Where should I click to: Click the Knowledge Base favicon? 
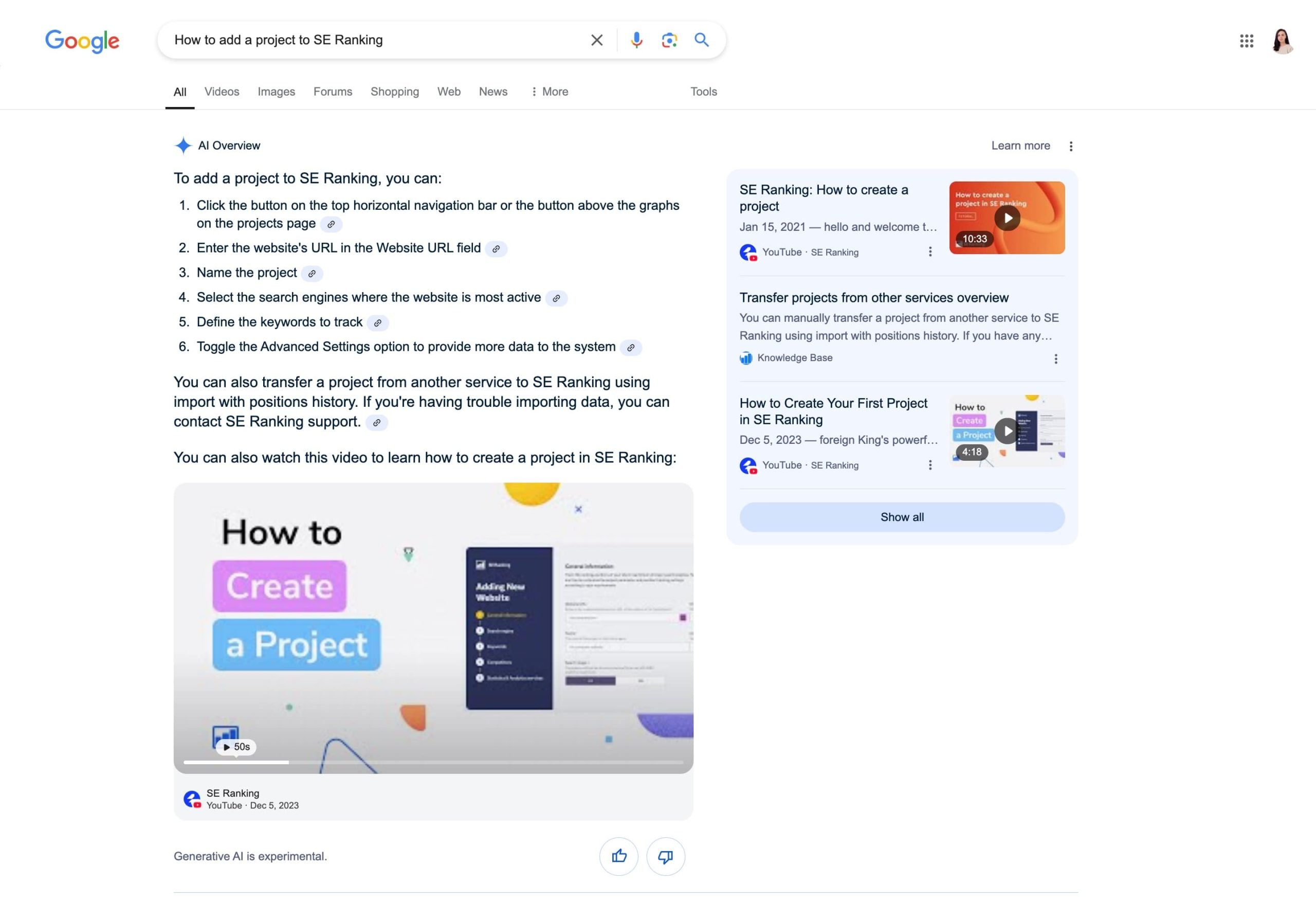(746, 358)
